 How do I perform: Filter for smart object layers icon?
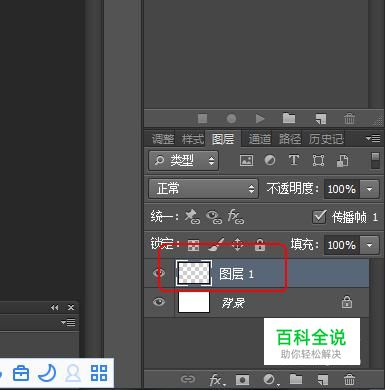pyautogui.click(x=342, y=161)
